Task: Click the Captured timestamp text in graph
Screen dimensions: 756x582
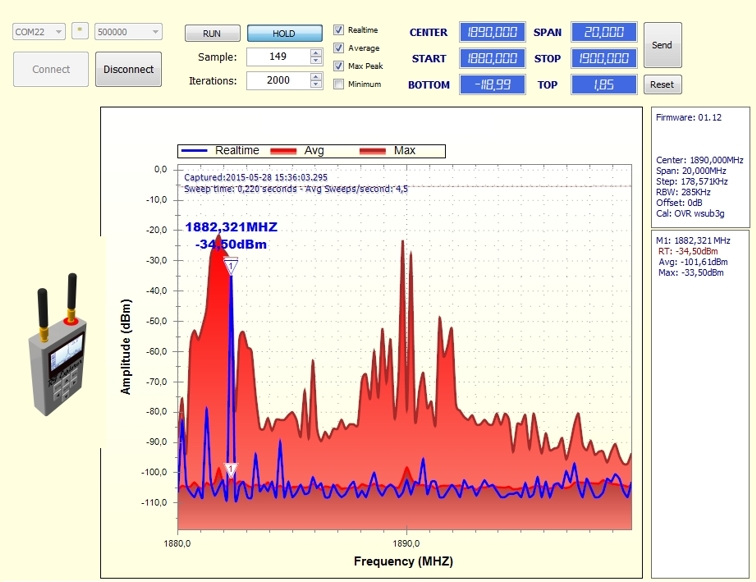Action: (256, 177)
